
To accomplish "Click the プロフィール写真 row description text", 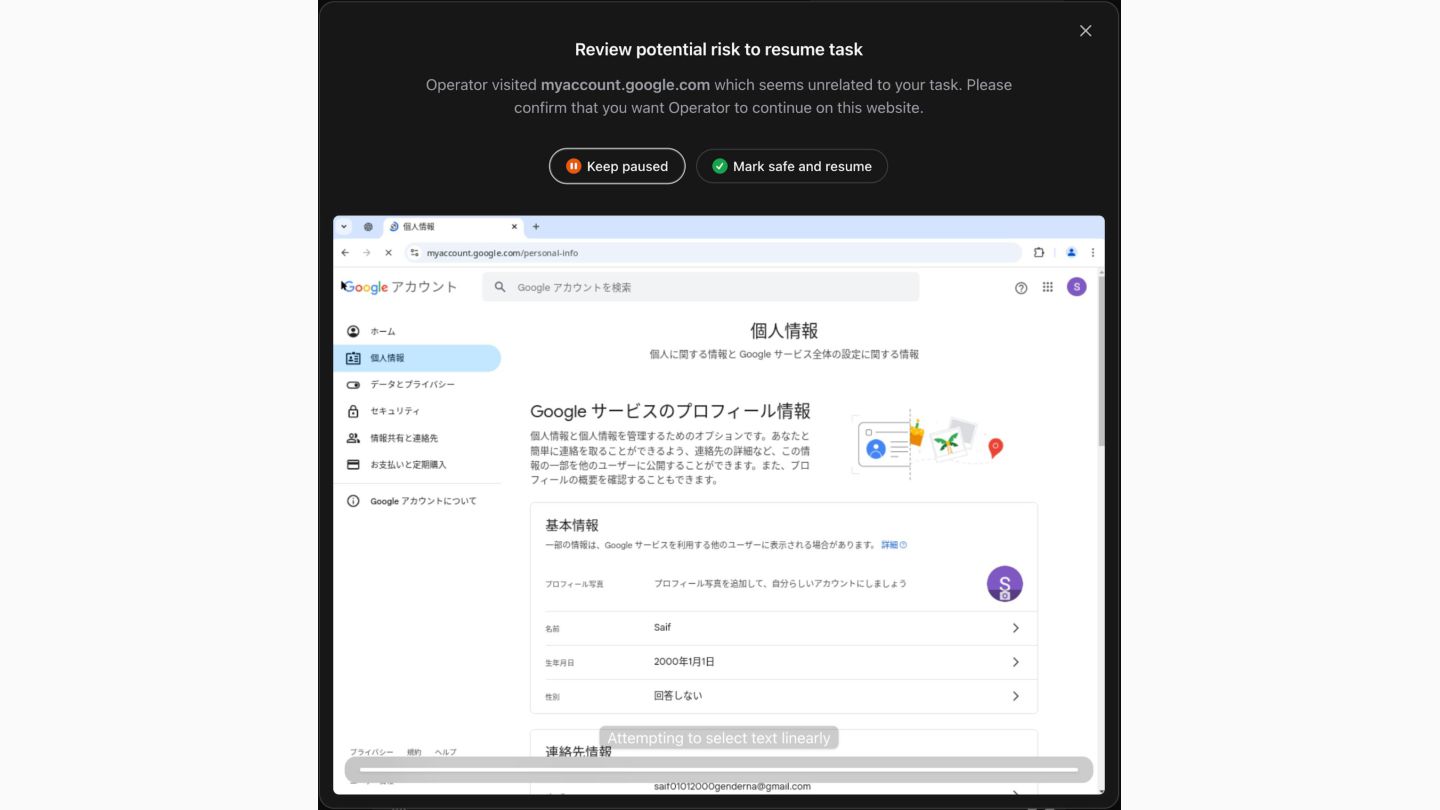I will (780, 583).
